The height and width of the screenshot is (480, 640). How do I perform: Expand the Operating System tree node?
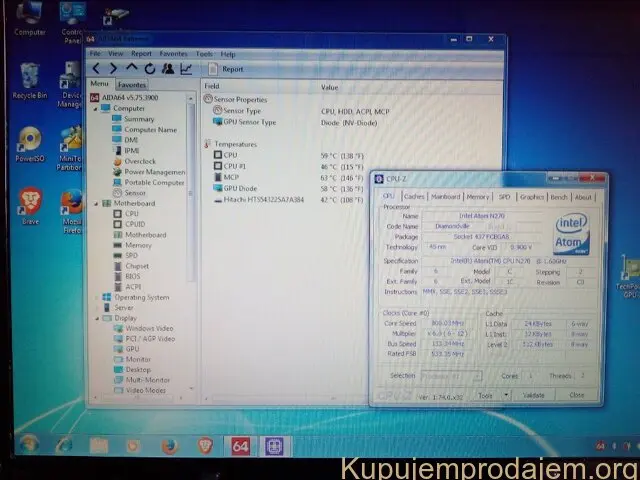pos(97,297)
